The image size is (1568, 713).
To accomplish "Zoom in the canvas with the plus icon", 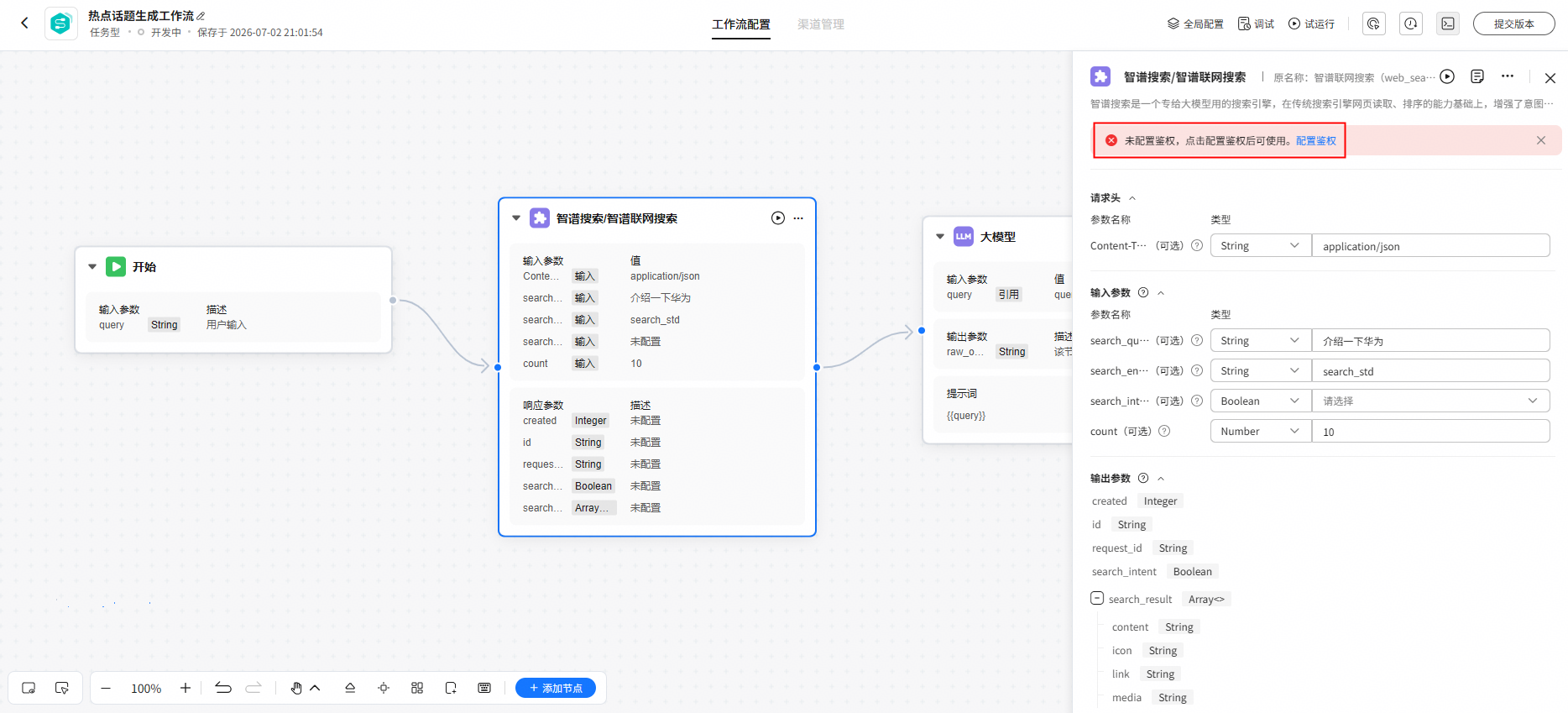I will [x=186, y=688].
